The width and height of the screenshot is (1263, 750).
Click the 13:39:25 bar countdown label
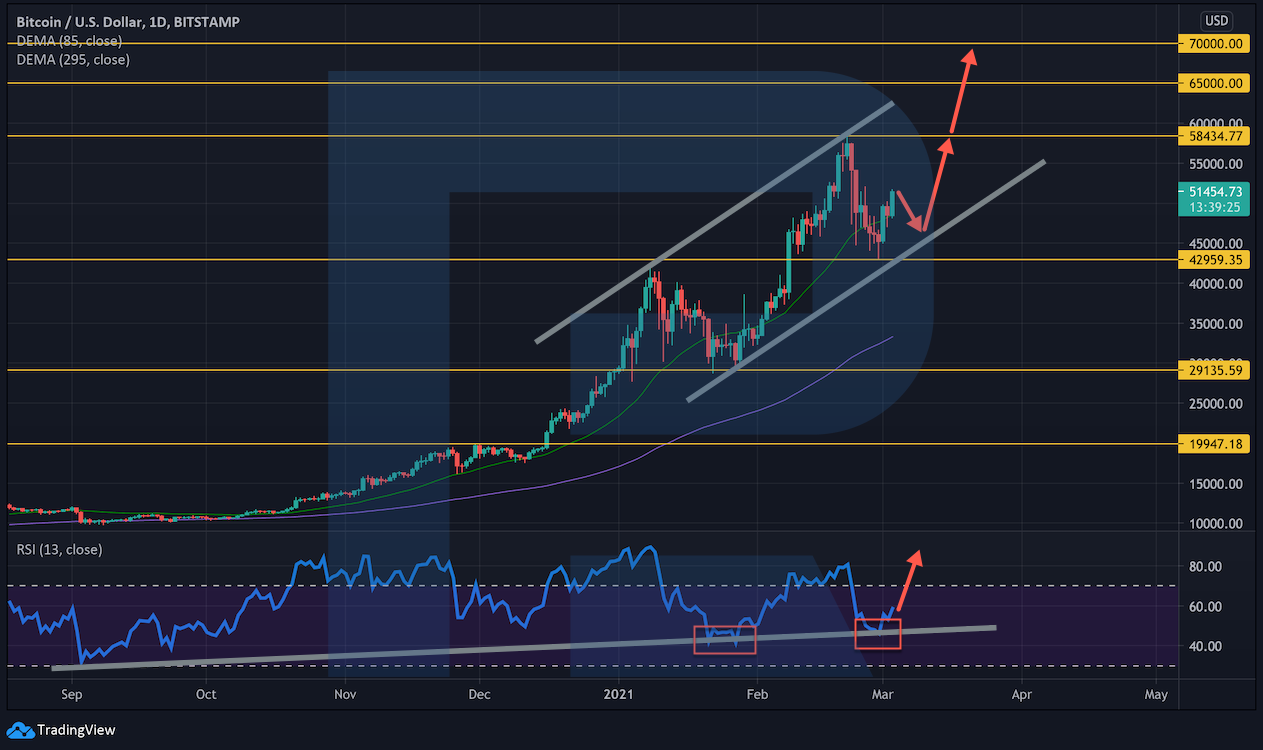(1215, 208)
